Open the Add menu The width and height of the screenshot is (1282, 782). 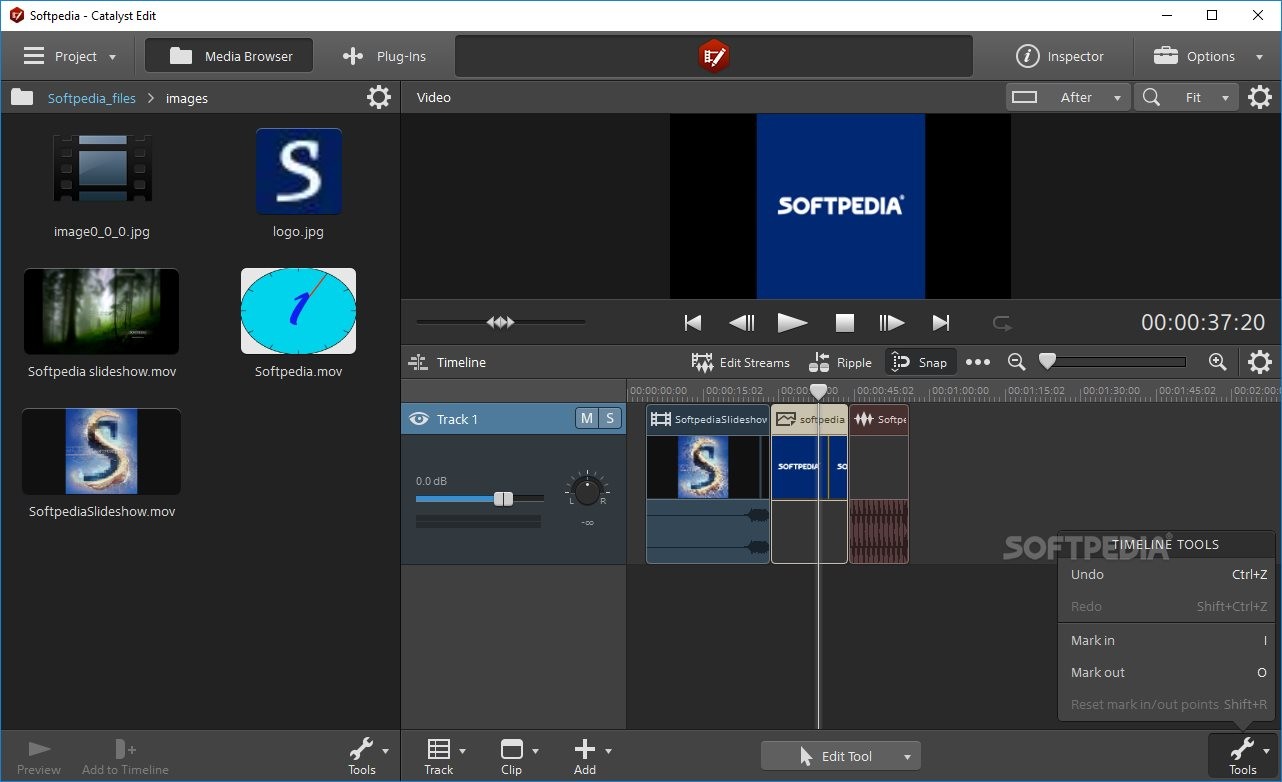click(591, 756)
